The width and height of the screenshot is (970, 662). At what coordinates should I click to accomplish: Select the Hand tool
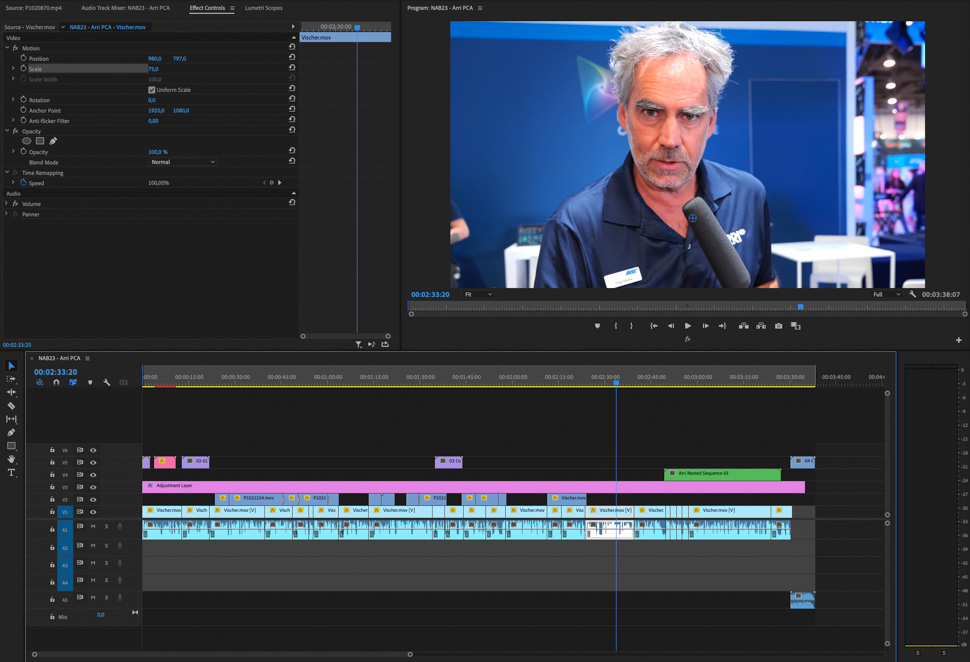click(11, 459)
